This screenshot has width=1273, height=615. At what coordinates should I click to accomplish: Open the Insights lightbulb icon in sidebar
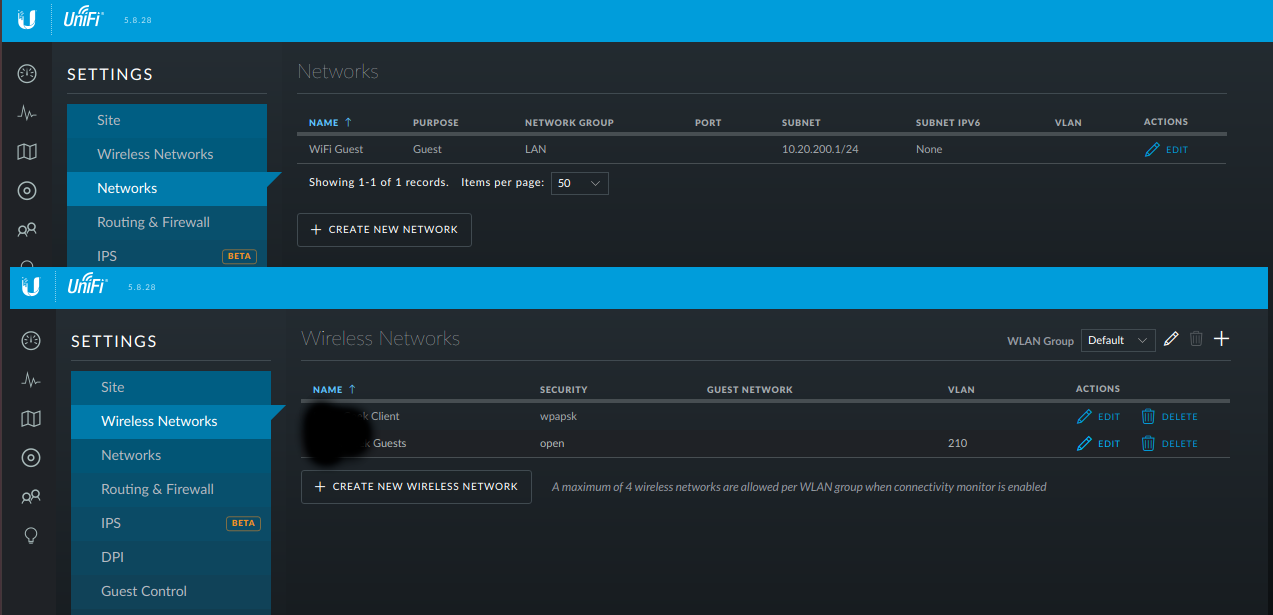point(31,536)
